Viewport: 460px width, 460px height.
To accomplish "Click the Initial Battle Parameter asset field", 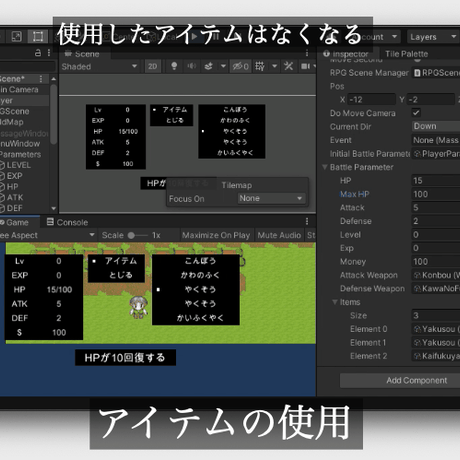I will pyautogui.click(x=436, y=154).
